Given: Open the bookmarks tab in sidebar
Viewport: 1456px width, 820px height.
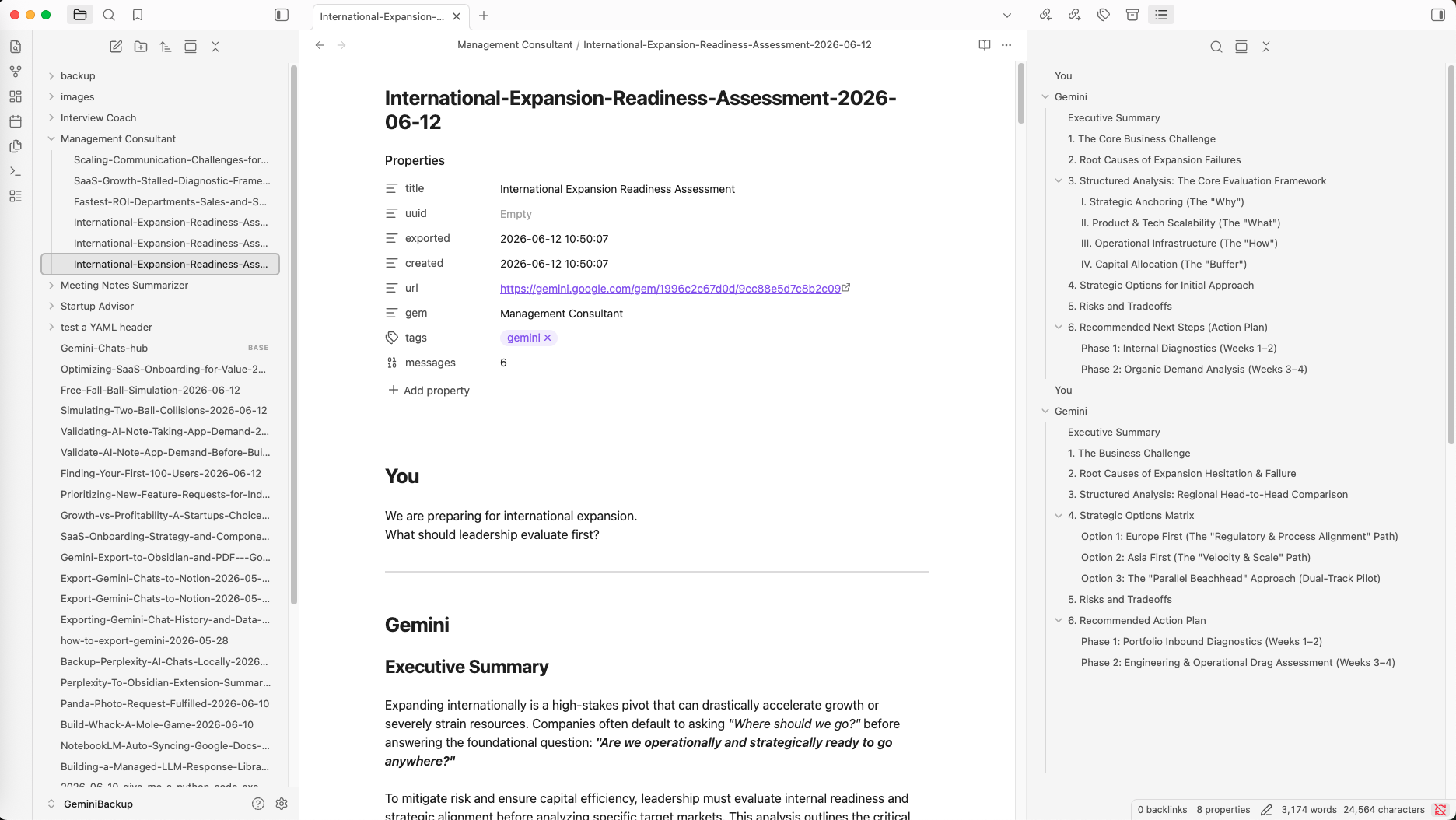Looking at the screenshot, I should click(x=138, y=15).
